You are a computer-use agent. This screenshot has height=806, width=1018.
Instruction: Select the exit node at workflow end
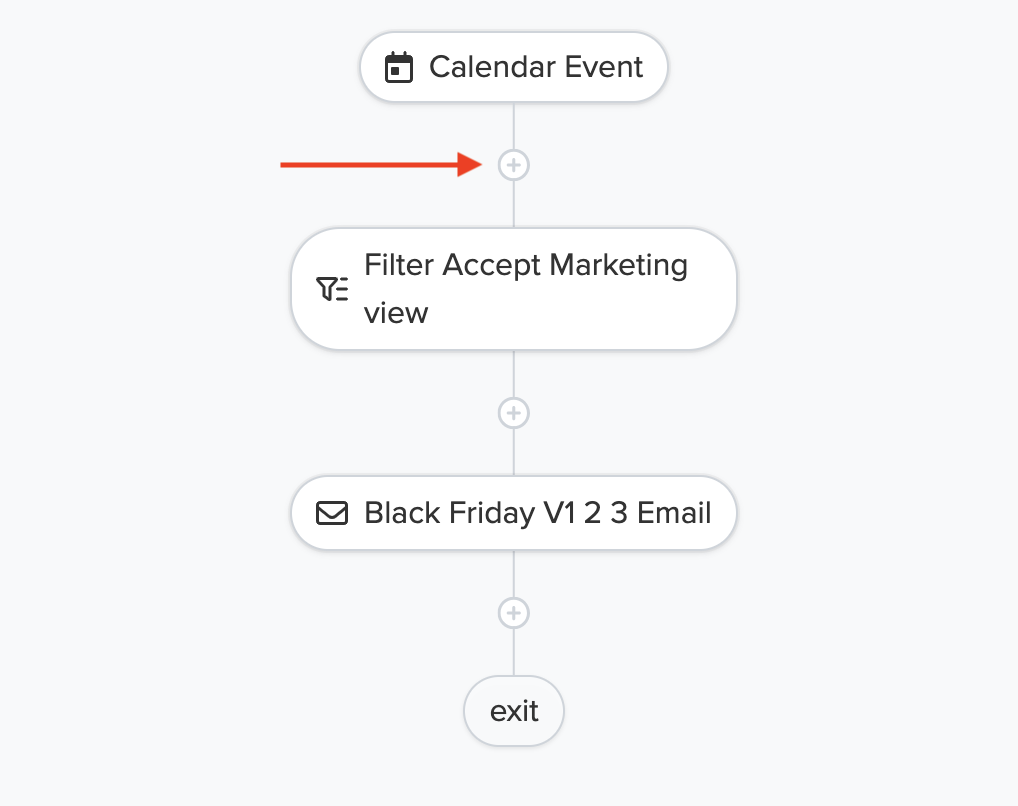514,711
